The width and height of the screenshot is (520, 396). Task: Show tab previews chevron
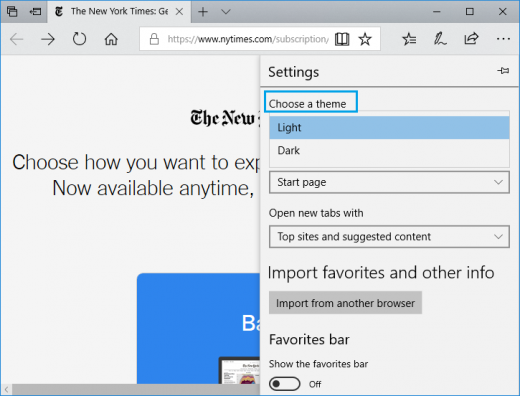pos(226,12)
